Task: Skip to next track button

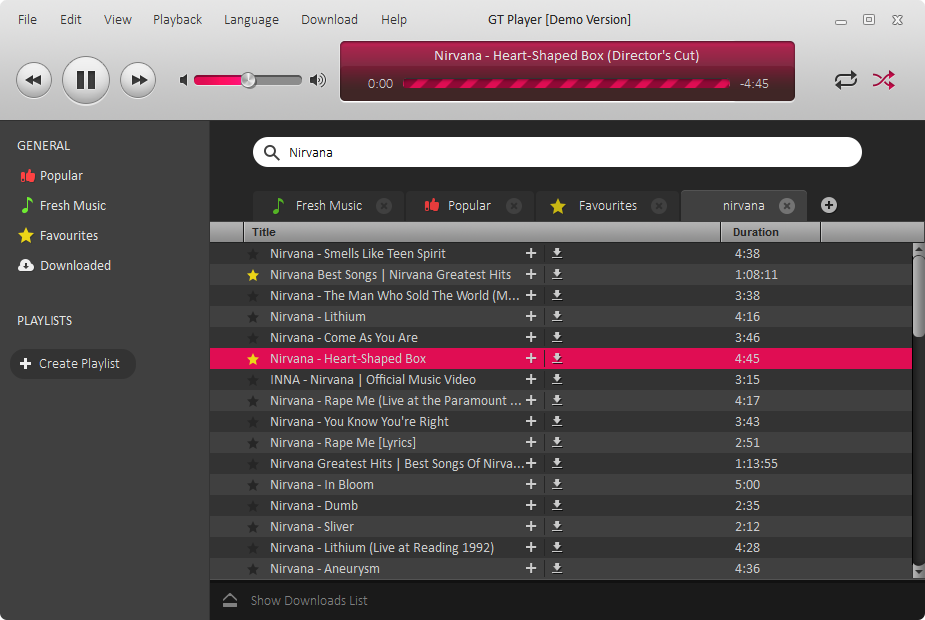Action: point(138,80)
